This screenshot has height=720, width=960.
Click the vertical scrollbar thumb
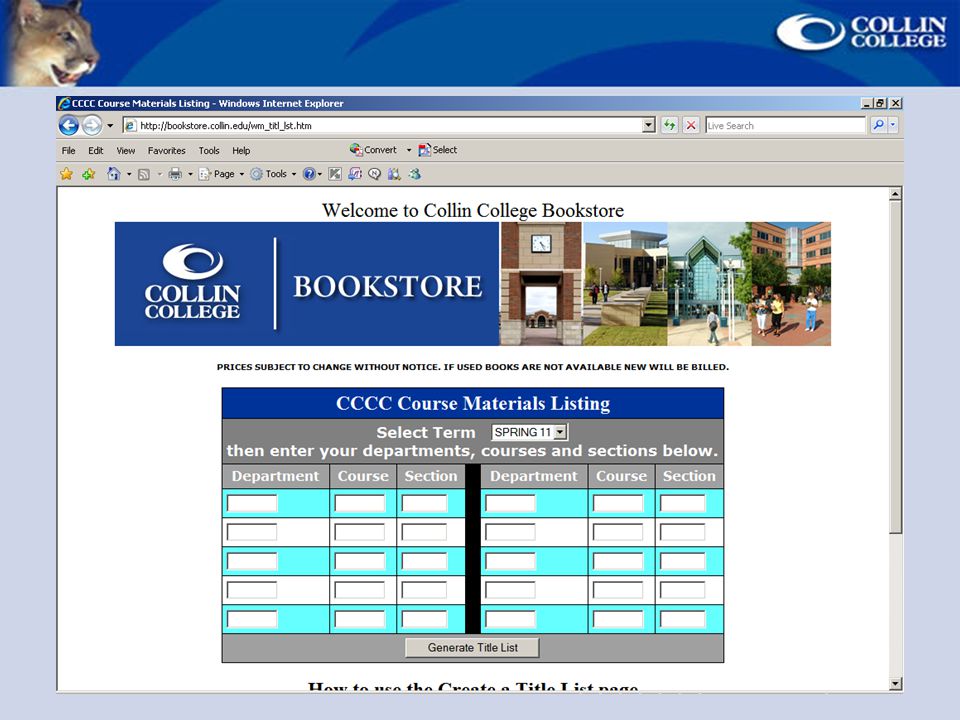pyautogui.click(x=895, y=367)
